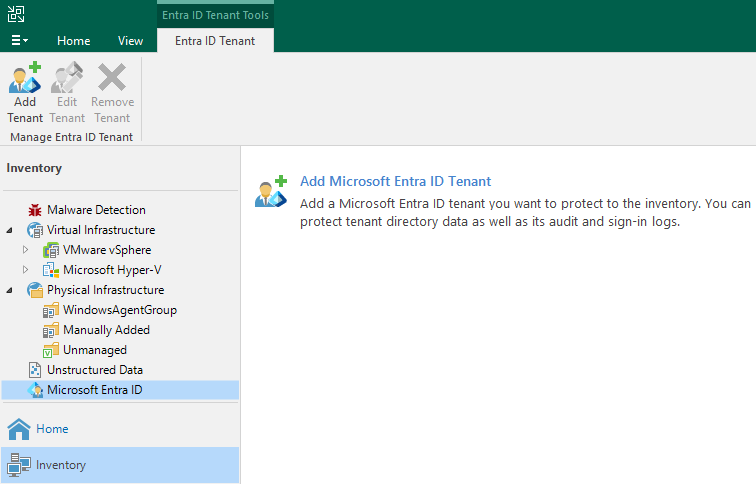Select Manually Added in the tree
This screenshot has height=484, width=756.
click(x=106, y=330)
